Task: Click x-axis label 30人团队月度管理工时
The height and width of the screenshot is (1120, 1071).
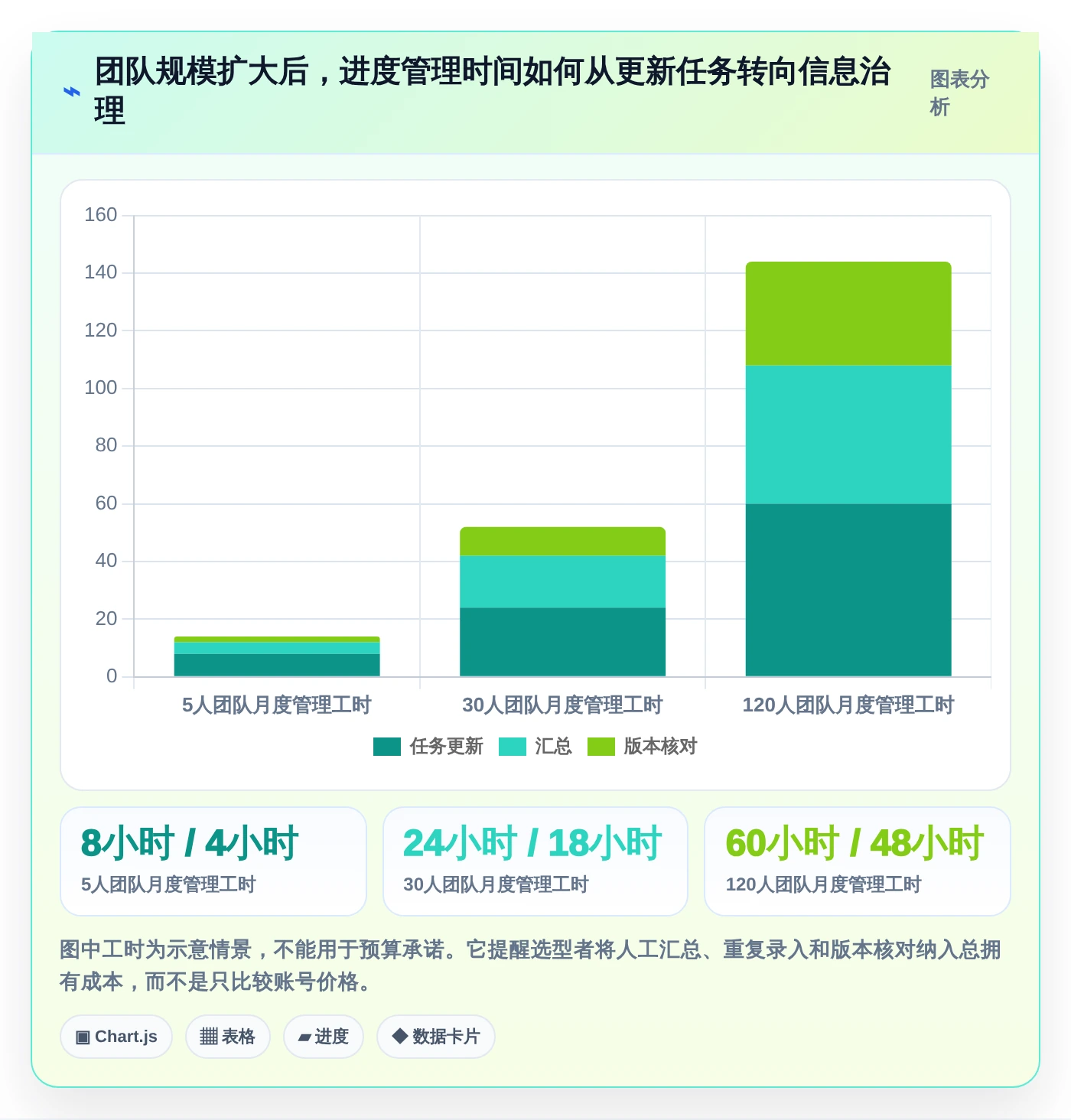Action: coord(562,705)
